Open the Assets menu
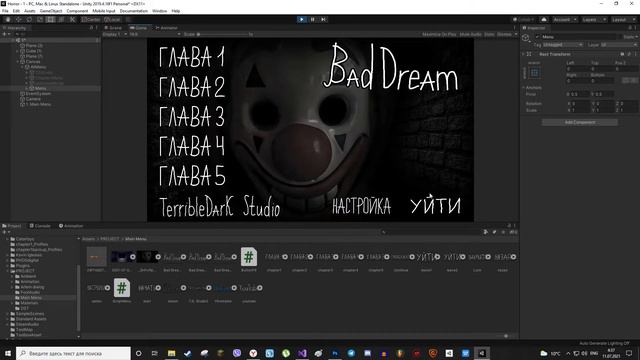The image size is (640, 360). (29, 11)
